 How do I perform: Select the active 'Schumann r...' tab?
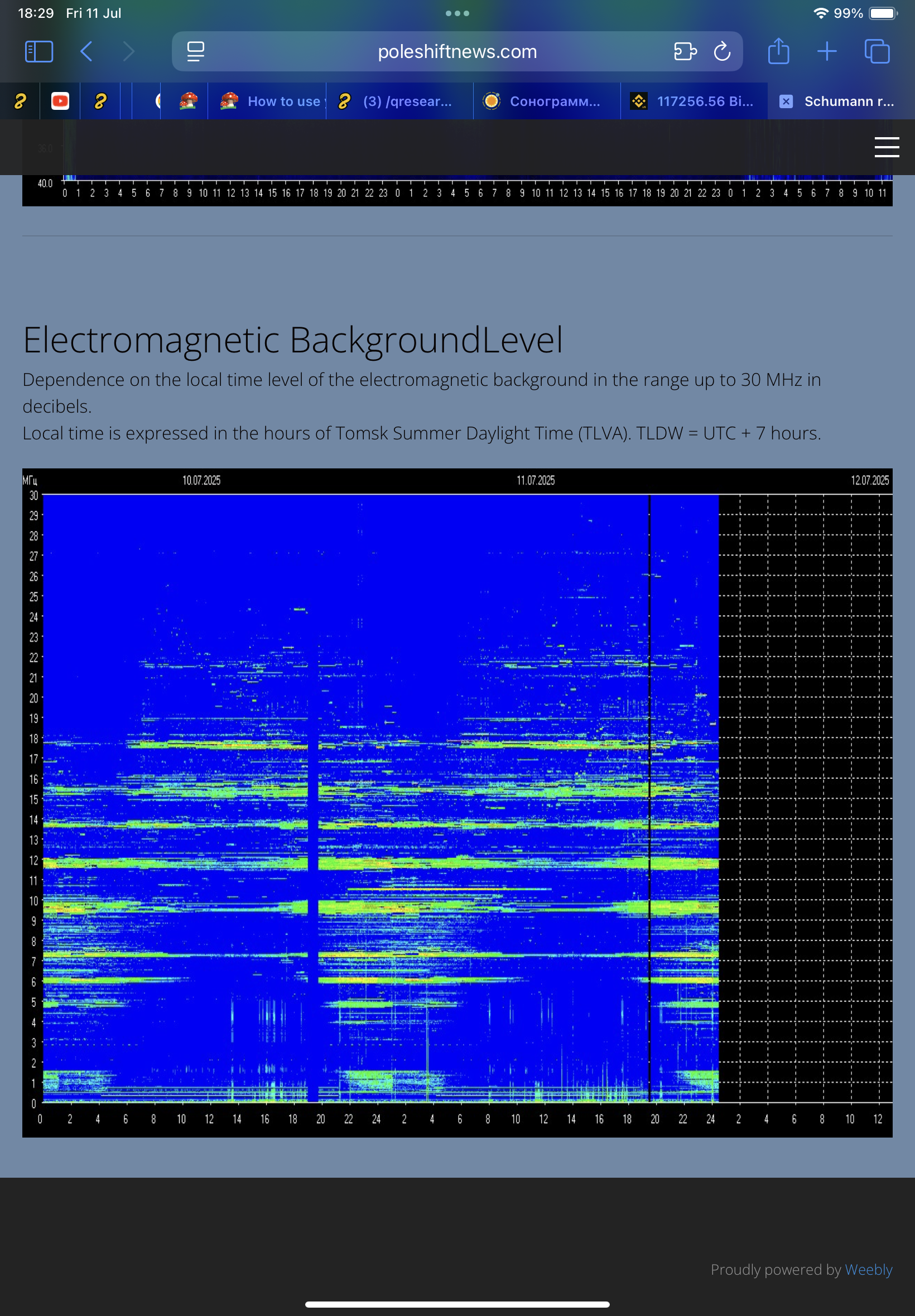click(841, 101)
